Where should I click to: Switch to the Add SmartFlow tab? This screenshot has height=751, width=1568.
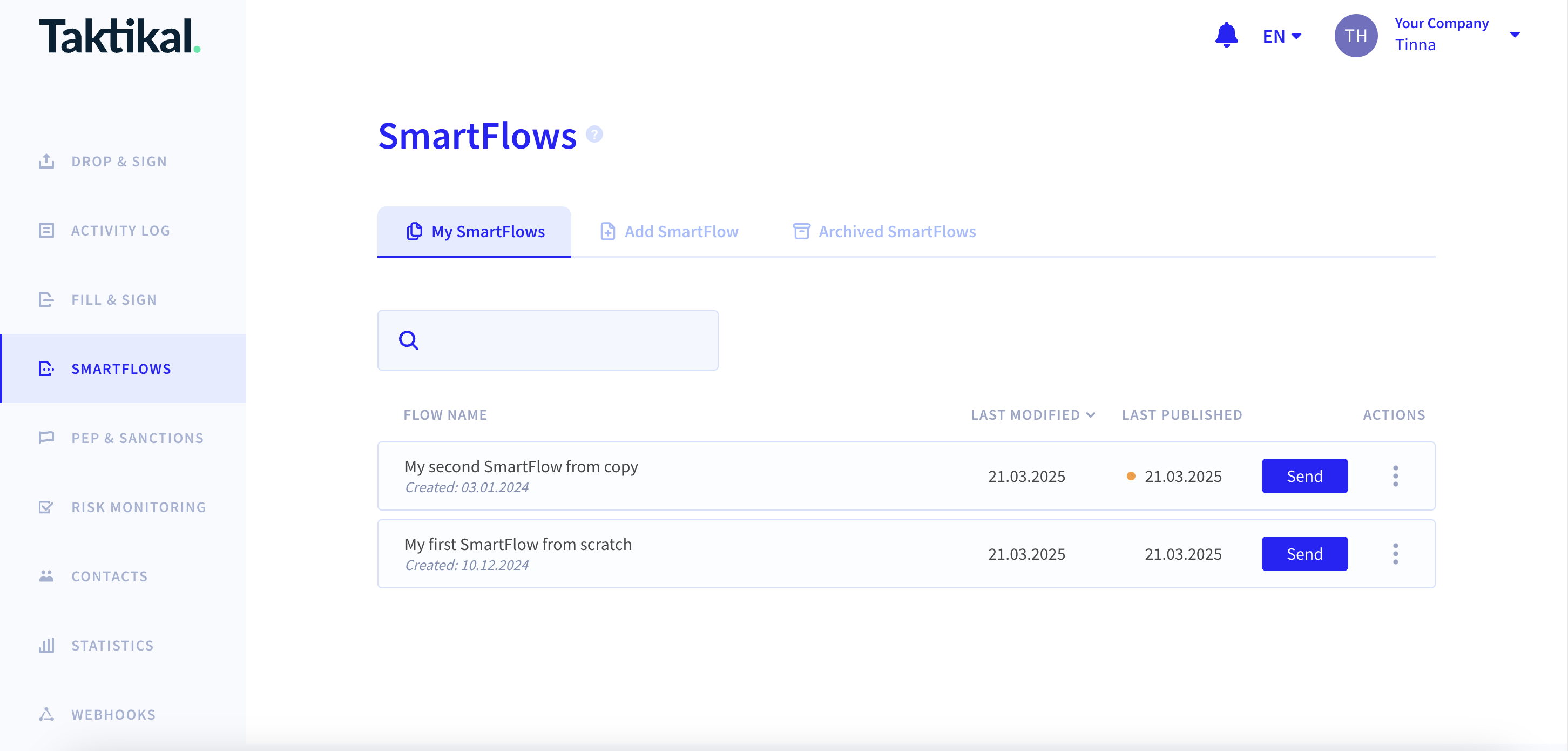(x=669, y=231)
